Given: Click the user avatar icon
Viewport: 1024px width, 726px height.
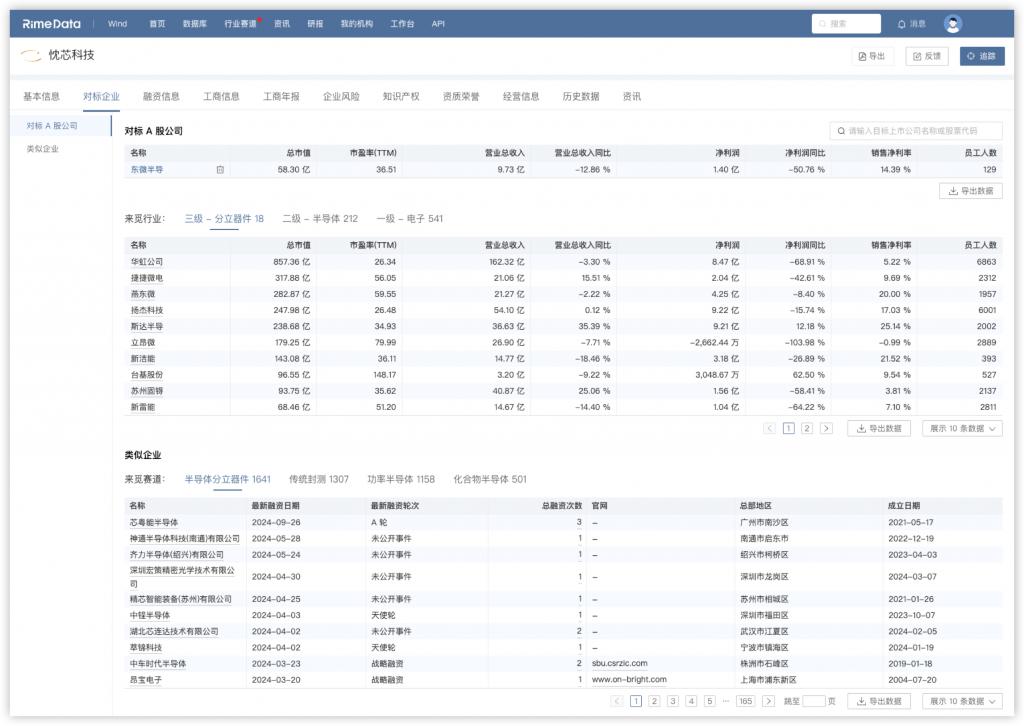Looking at the screenshot, I should coord(952,24).
